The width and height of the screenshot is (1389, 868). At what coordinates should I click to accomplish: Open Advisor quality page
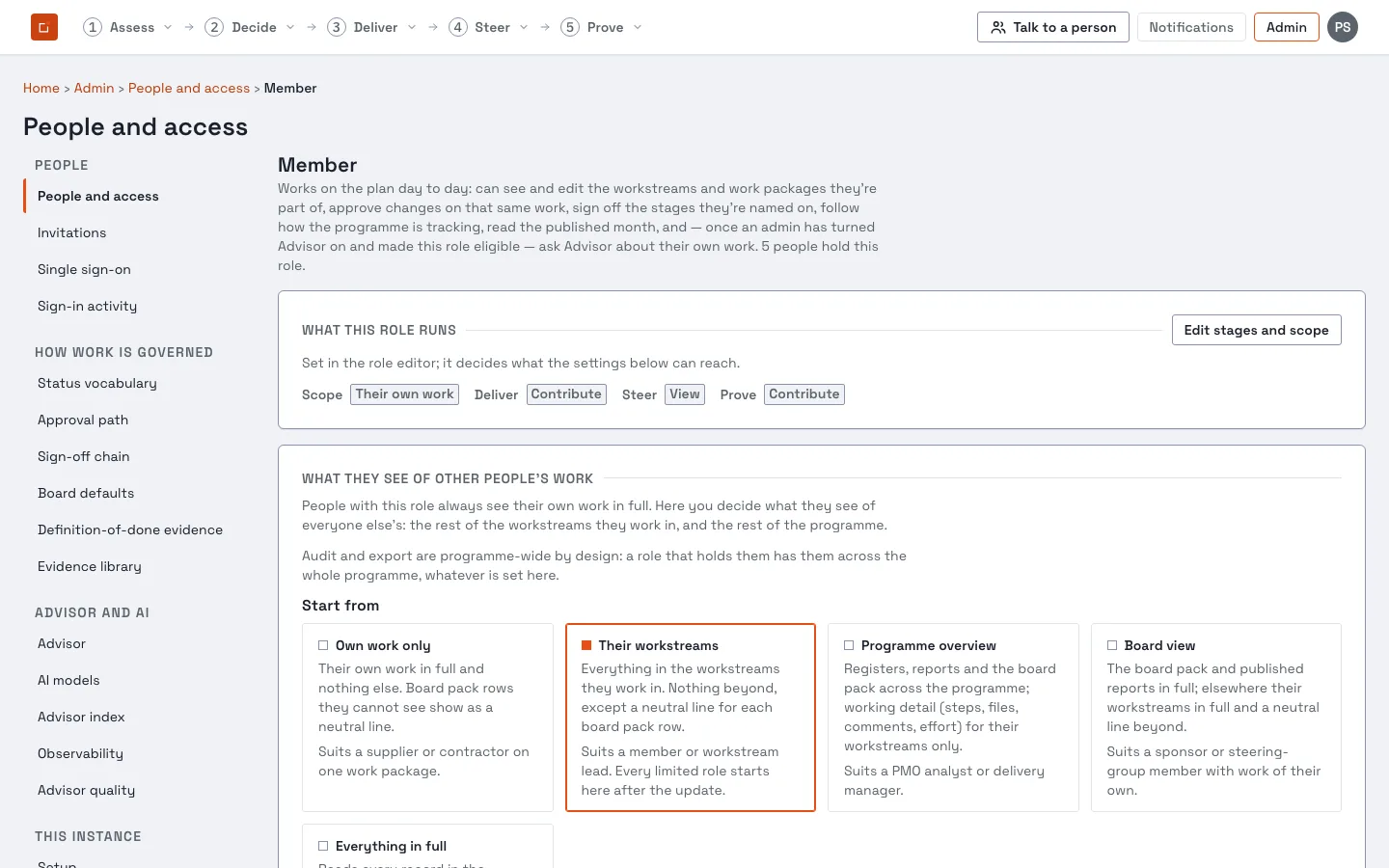click(86, 790)
